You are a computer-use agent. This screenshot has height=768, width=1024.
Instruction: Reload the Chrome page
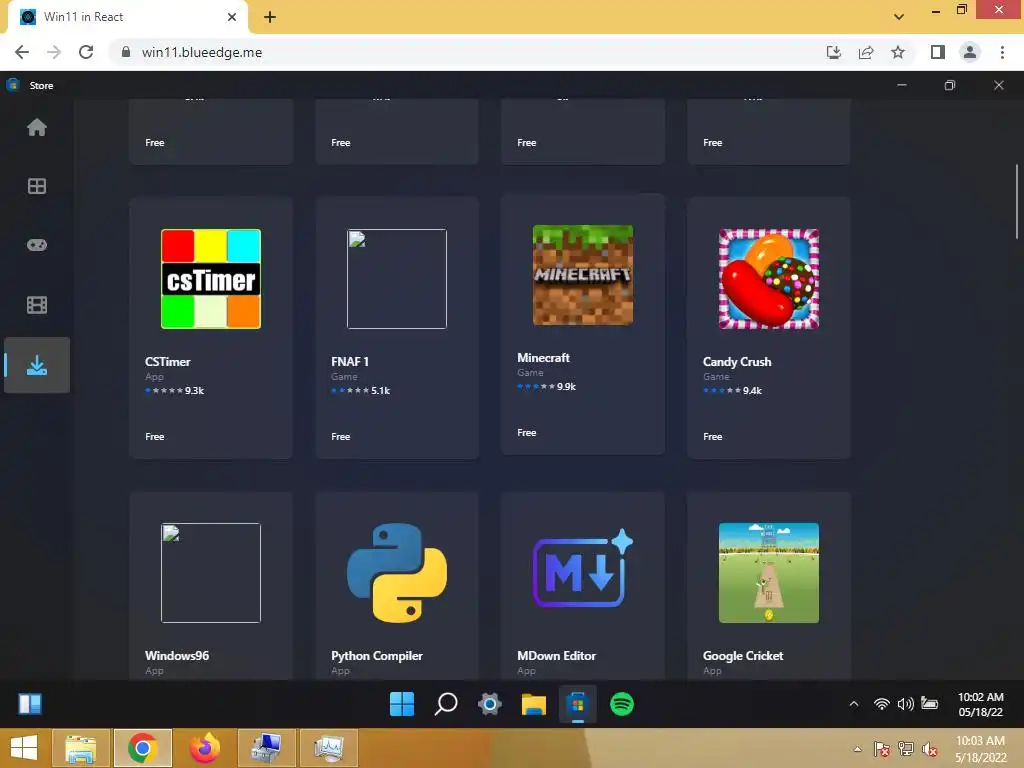(86, 52)
